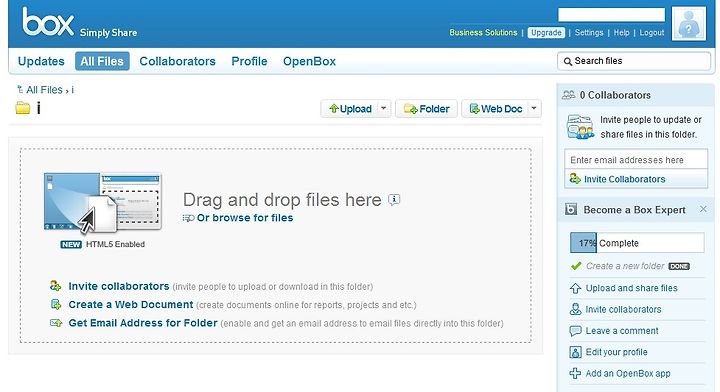Image resolution: width=720 pixels, height=392 pixels.
Task: Click the HTML5 Enabled label
Action: pyautogui.click(x=115, y=244)
